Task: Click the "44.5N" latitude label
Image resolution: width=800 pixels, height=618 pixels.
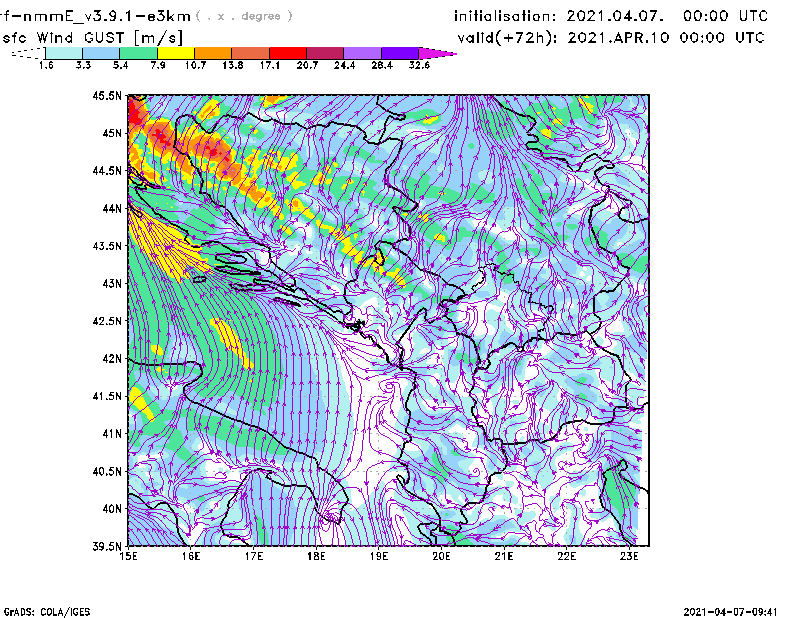Action: click(x=107, y=171)
